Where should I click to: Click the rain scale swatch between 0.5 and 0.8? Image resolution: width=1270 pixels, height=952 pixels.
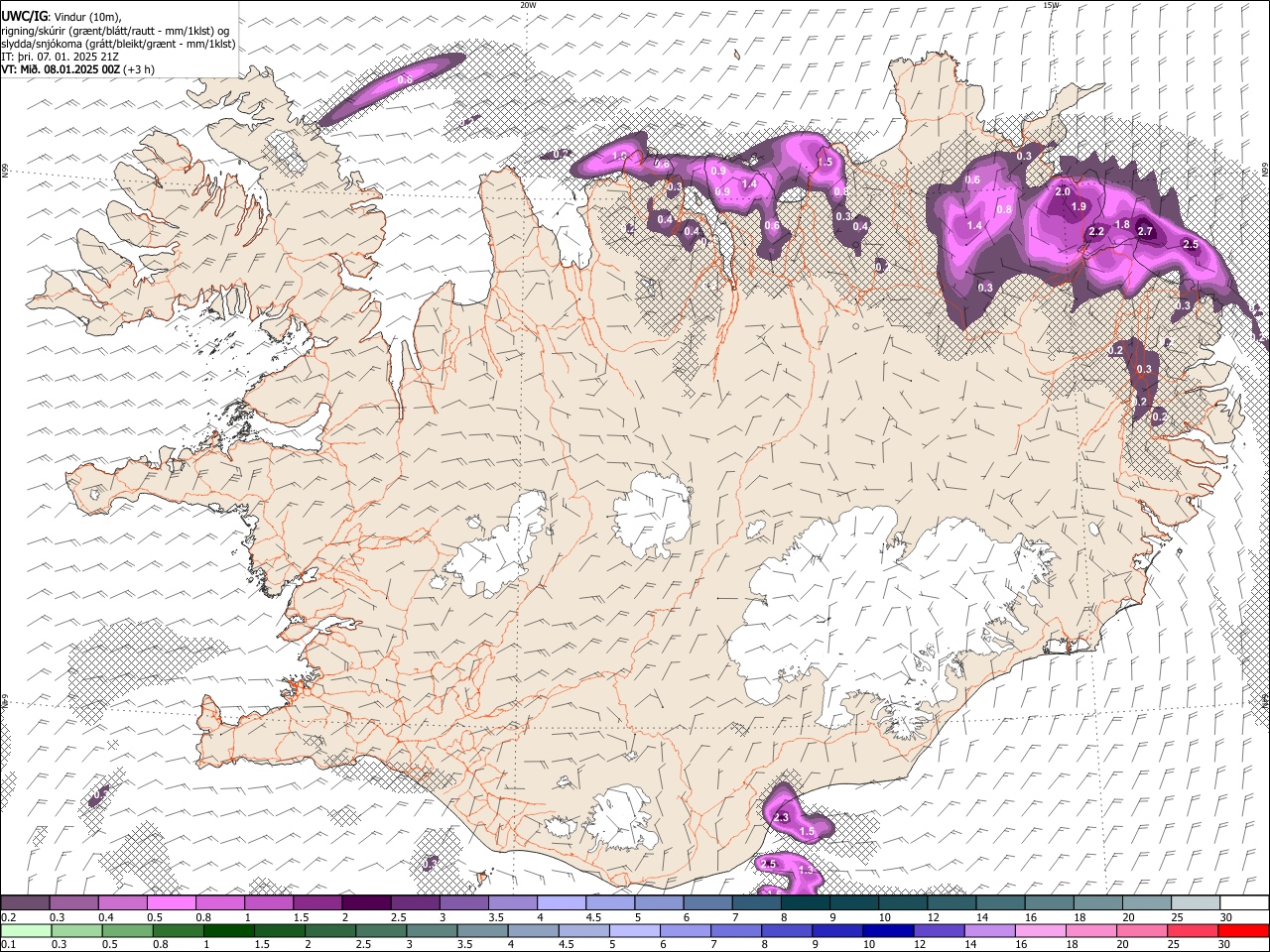pyautogui.click(x=127, y=930)
